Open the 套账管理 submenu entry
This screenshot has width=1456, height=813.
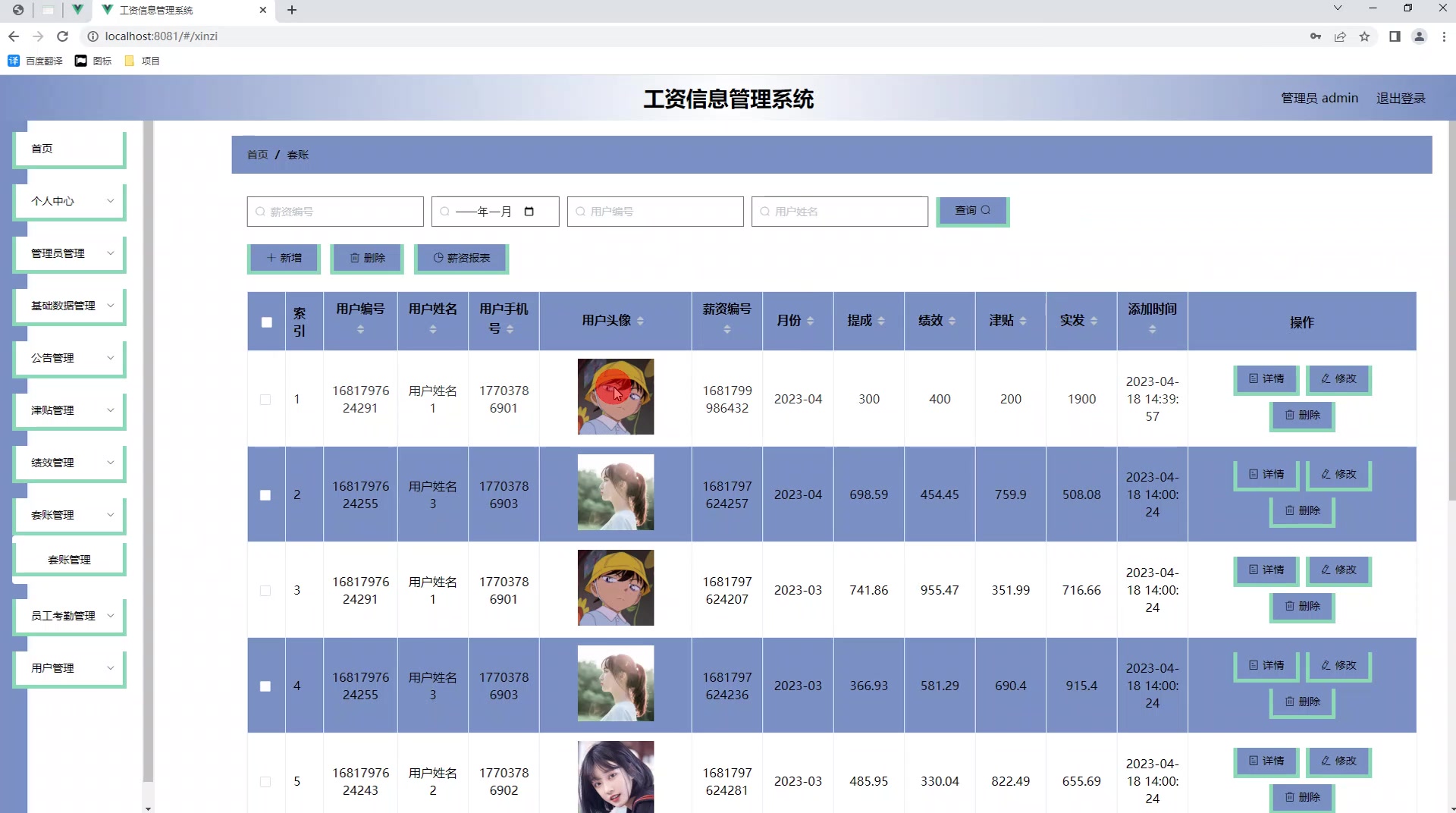tap(70, 560)
